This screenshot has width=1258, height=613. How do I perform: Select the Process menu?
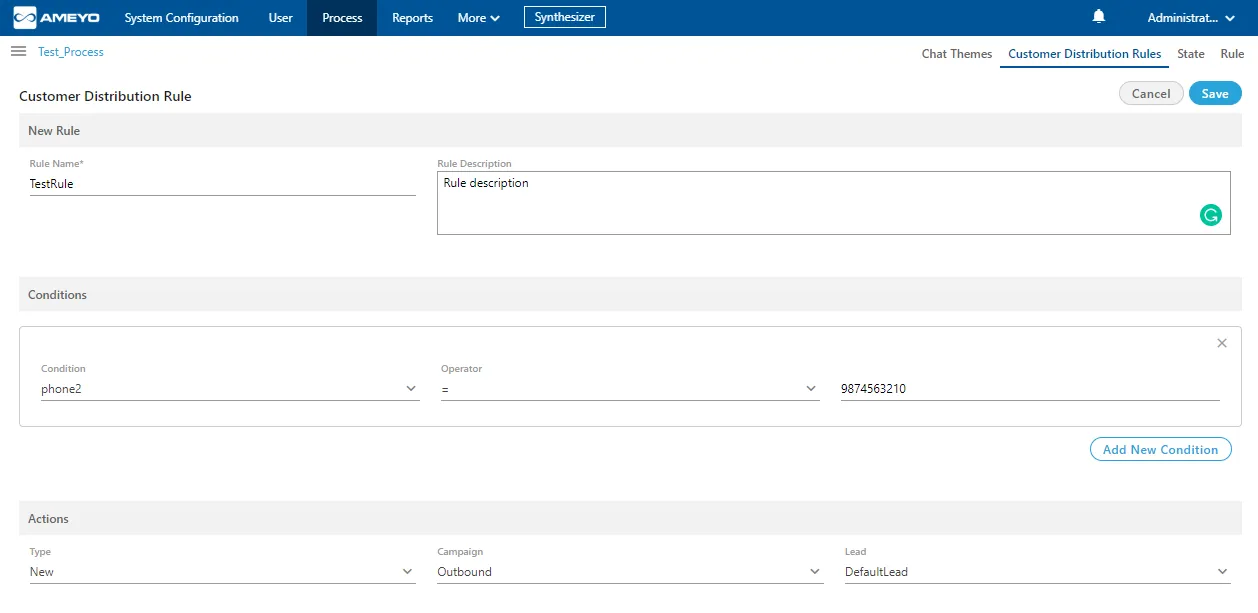[x=342, y=18]
